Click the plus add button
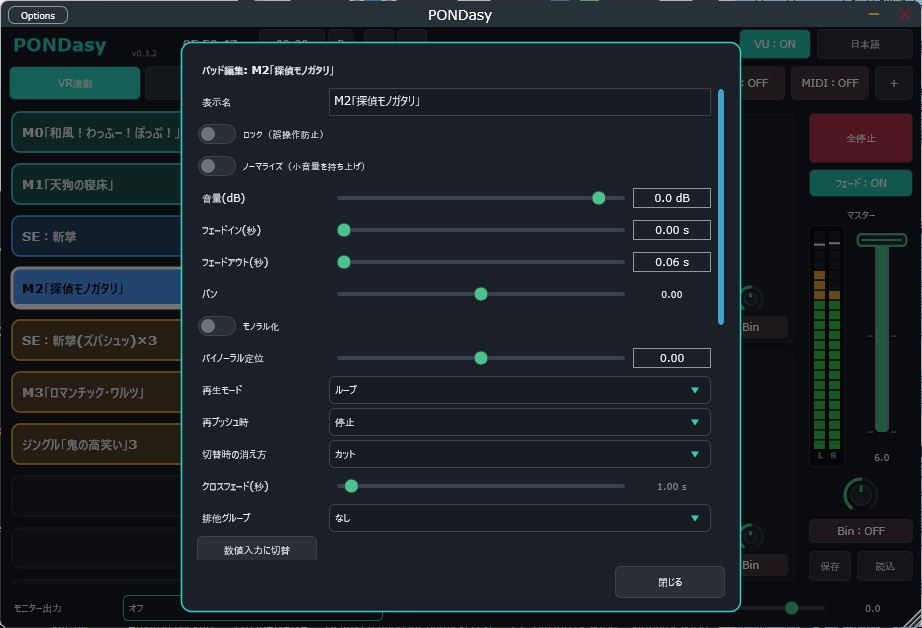The height and width of the screenshot is (628, 922). click(894, 83)
